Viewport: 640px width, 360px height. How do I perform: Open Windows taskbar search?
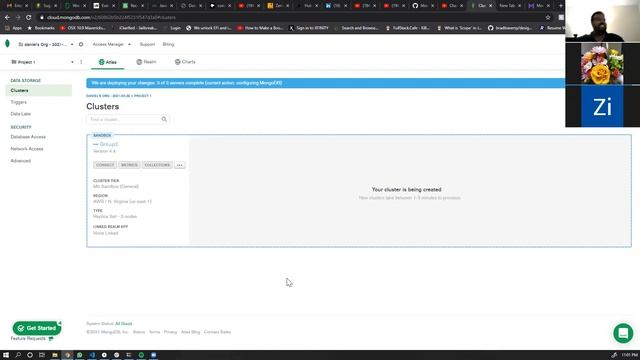point(18,355)
